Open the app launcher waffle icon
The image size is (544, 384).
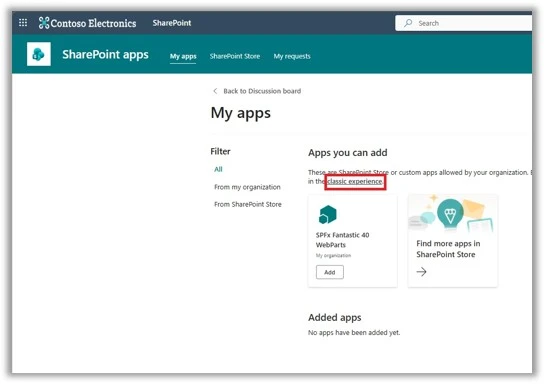23,23
